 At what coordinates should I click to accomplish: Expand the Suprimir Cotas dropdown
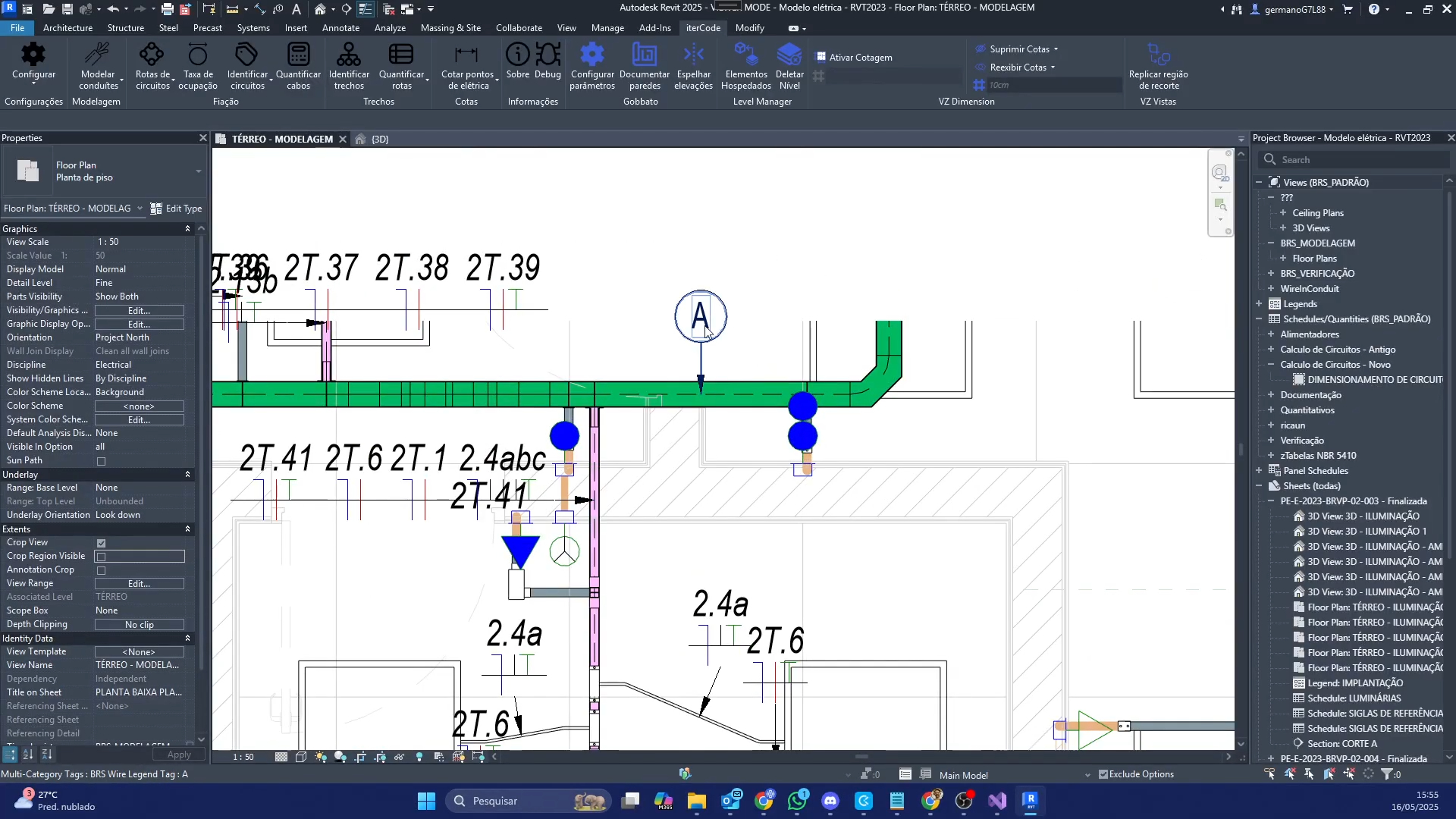click(1056, 49)
